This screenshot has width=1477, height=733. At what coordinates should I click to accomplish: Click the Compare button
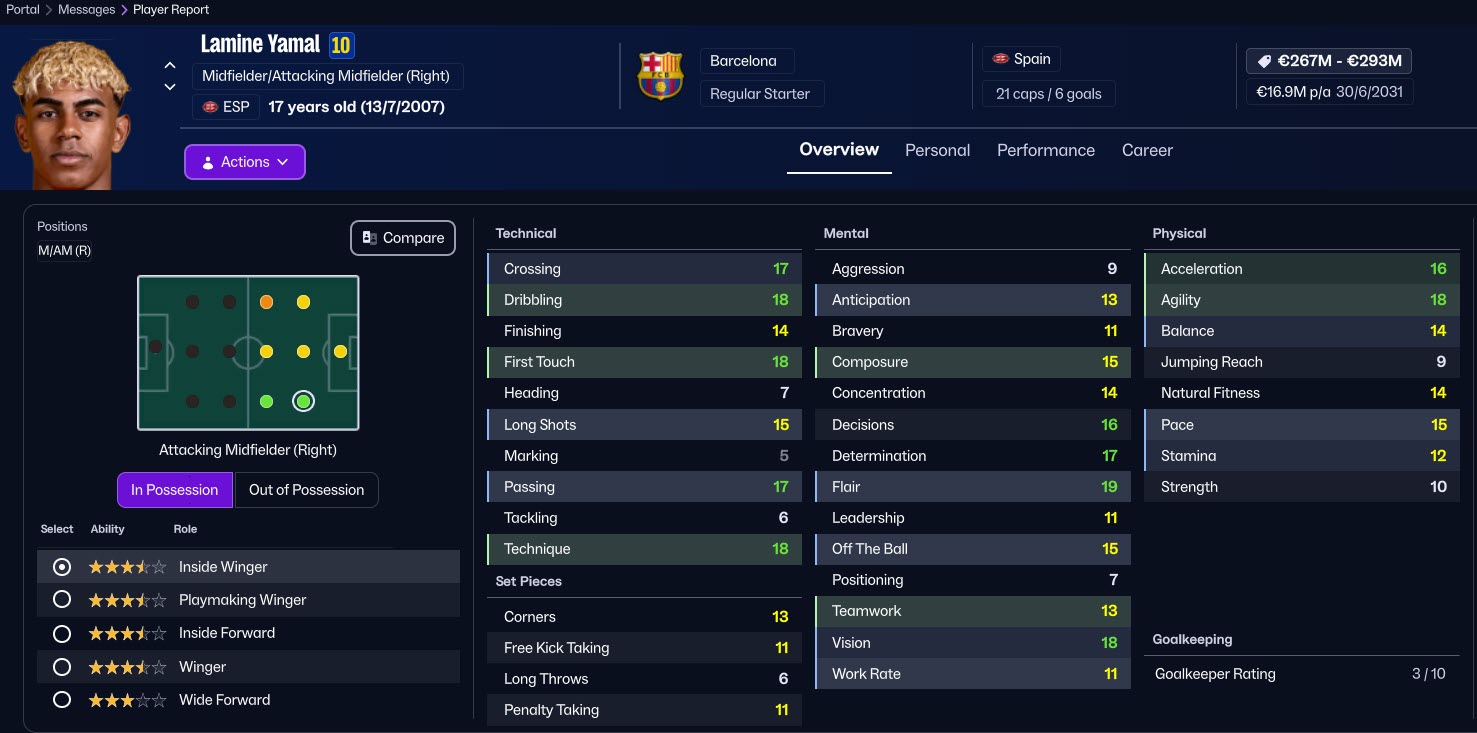403,238
